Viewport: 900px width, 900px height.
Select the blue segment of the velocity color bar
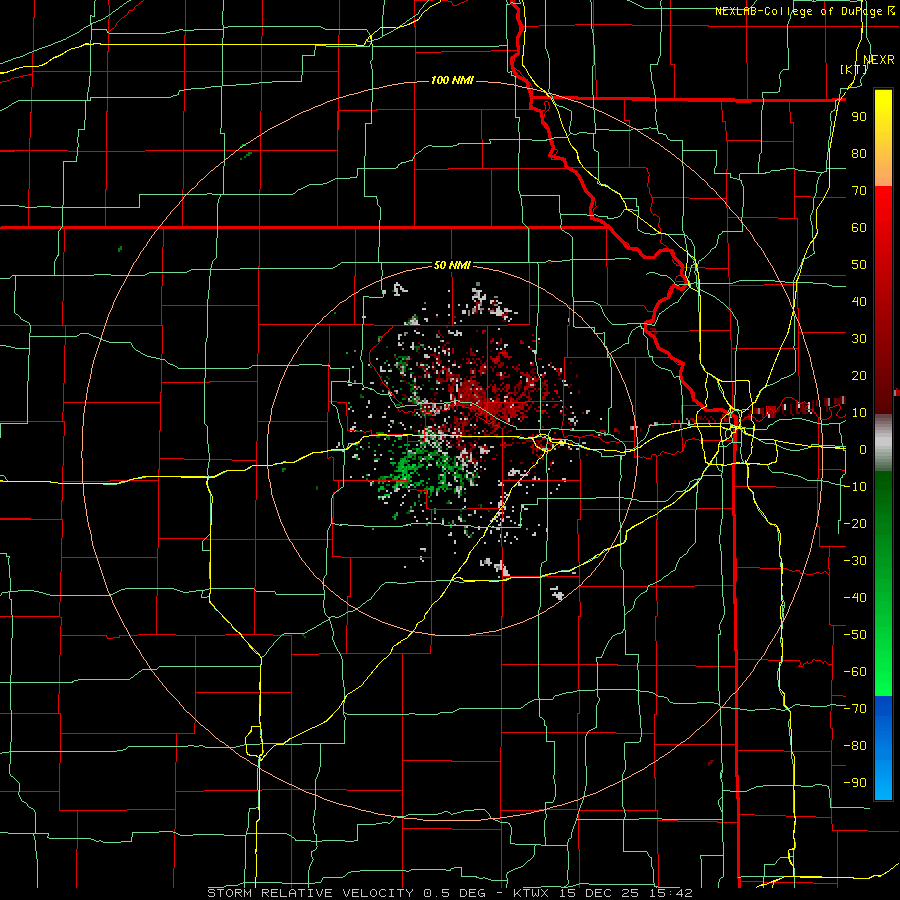[883, 748]
